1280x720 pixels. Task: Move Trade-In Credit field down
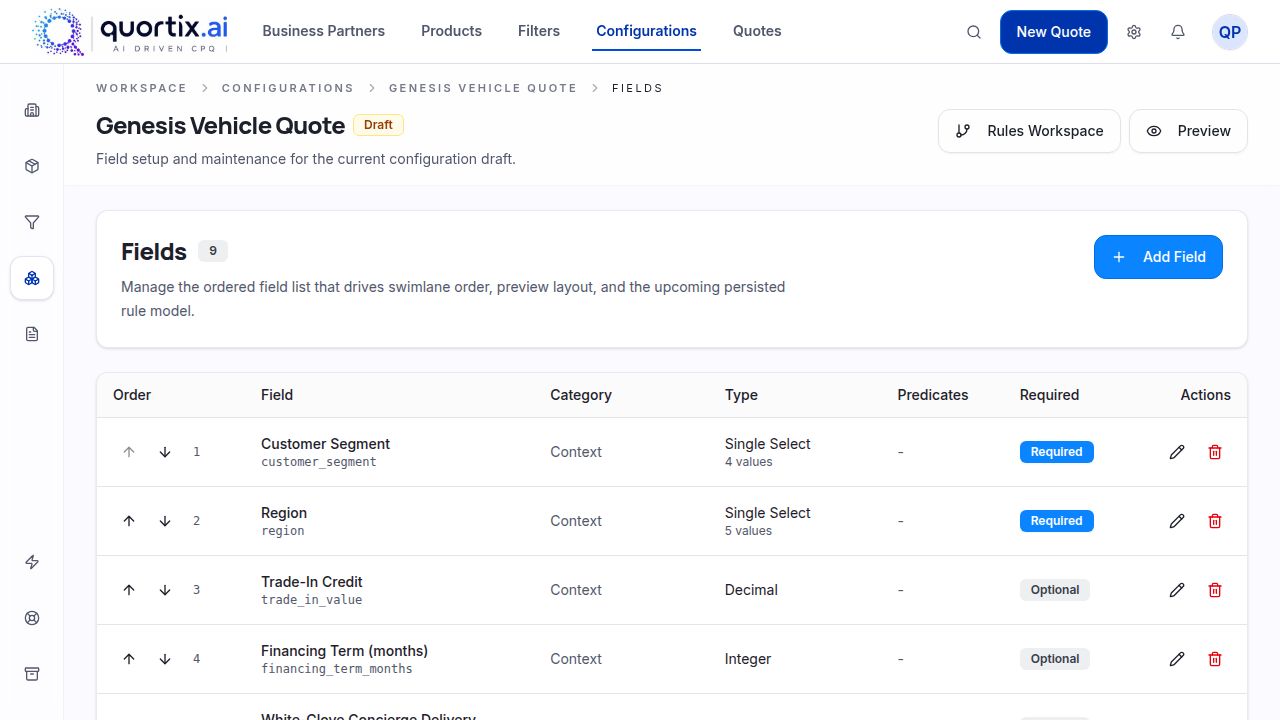pos(165,590)
